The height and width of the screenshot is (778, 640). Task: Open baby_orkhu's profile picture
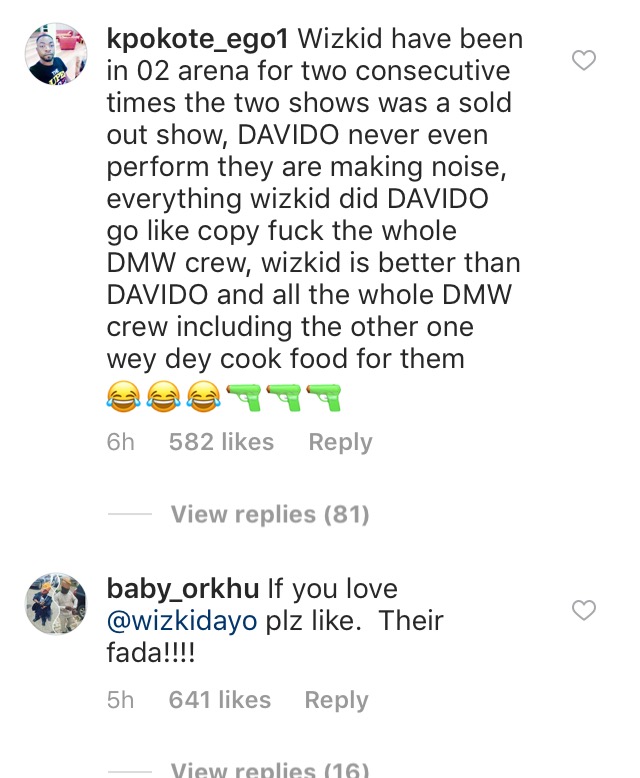[x=55, y=603]
